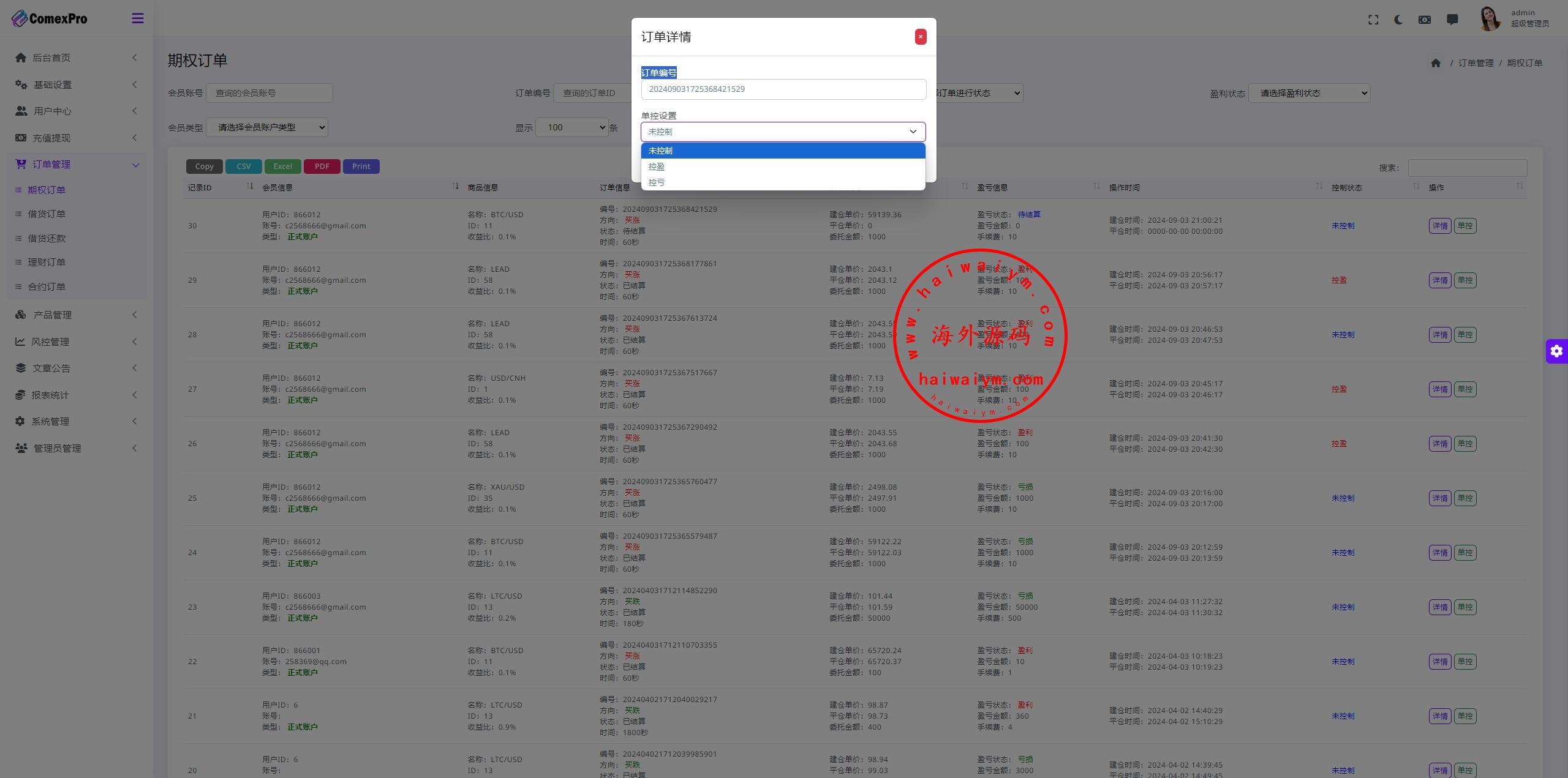Close the 订单详情 dialog
The width and height of the screenshot is (1568, 778).
point(920,37)
